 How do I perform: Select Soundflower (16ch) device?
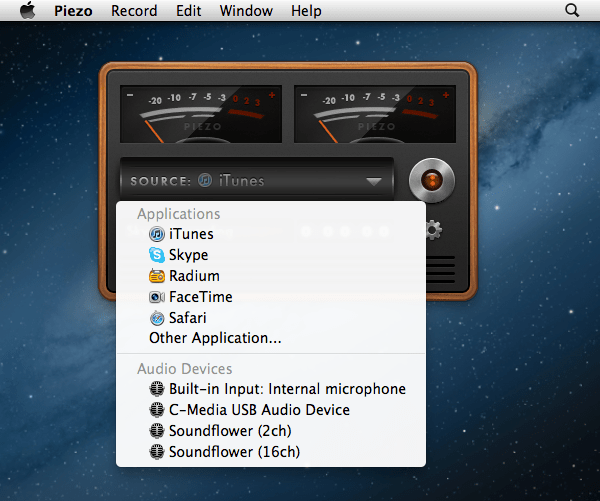click(x=271, y=452)
